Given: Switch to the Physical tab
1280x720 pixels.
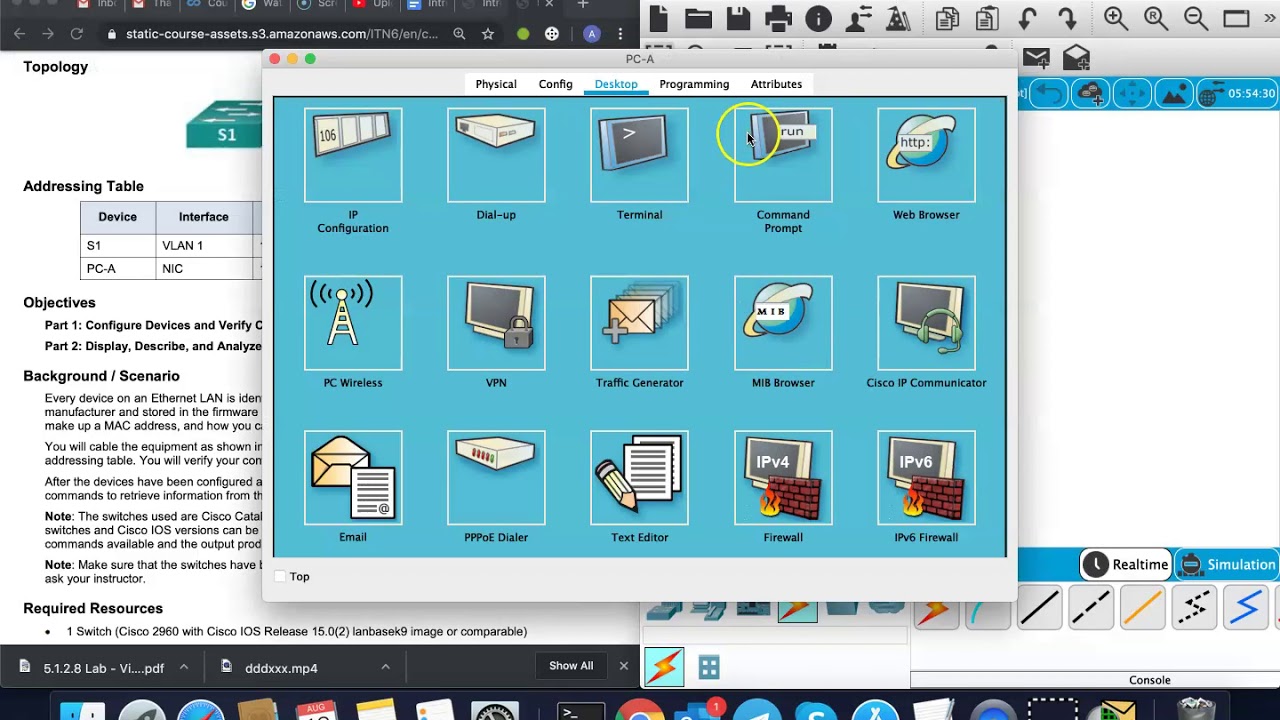Looking at the screenshot, I should click(x=496, y=84).
